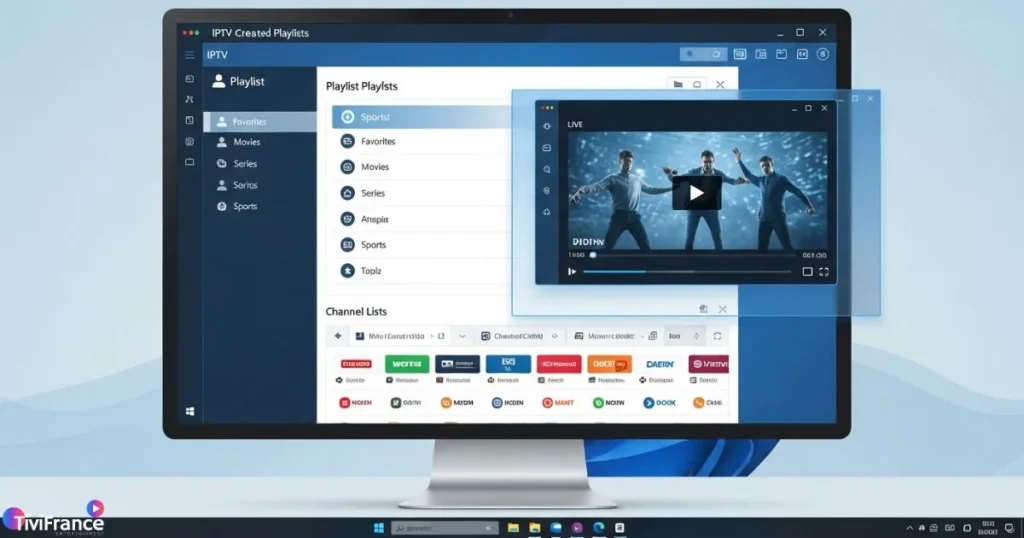
Task: Select the DAEIN channel logo
Action: 660,364
